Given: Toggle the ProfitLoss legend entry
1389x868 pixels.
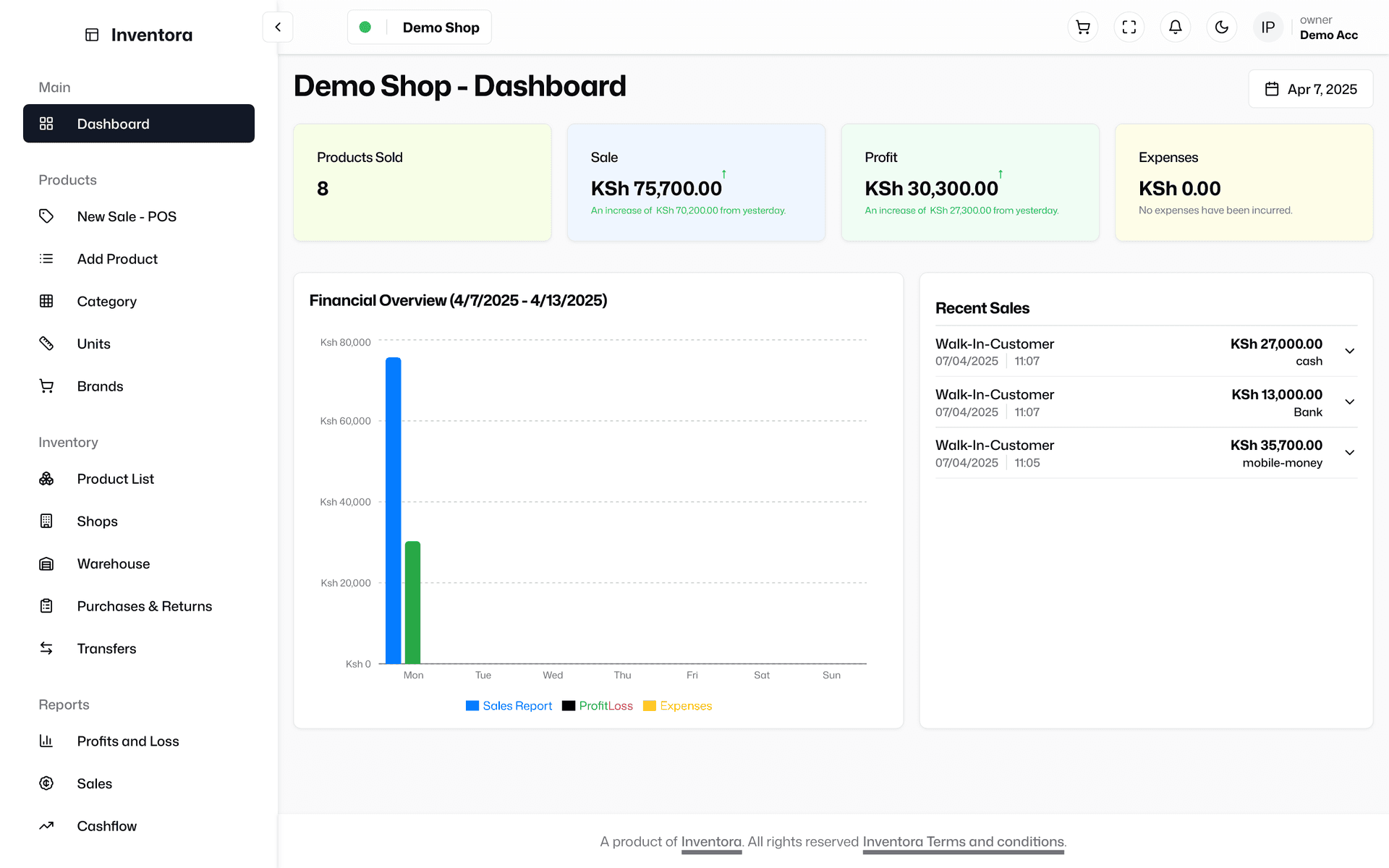Looking at the screenshot, I should [598, 706].
